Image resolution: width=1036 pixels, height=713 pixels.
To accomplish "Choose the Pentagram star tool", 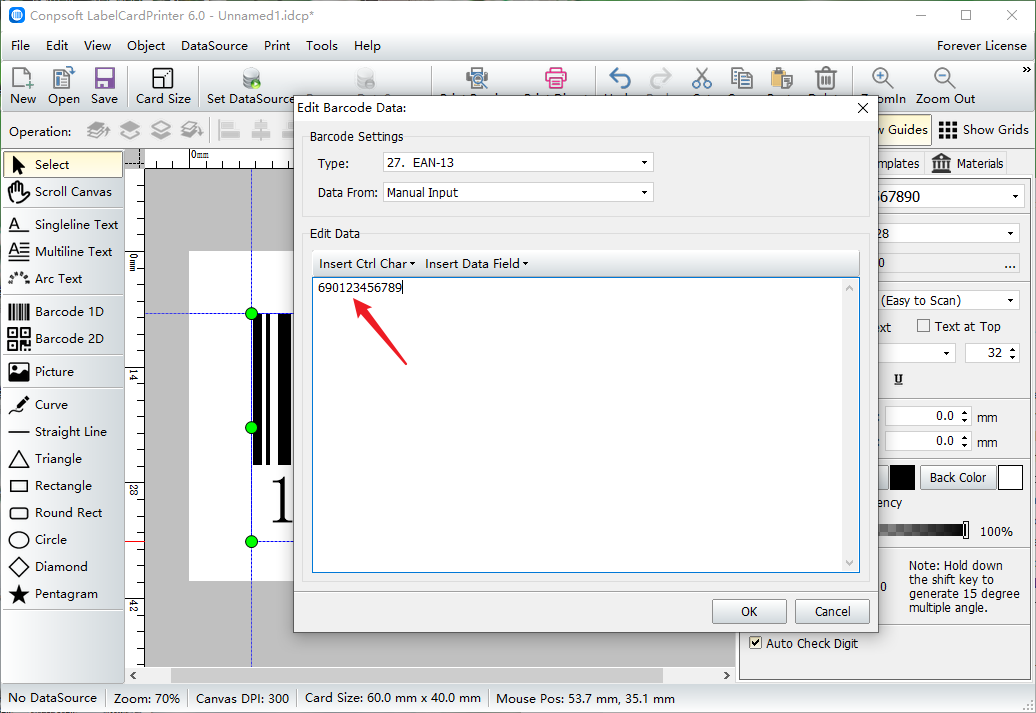I will point(63,594).
